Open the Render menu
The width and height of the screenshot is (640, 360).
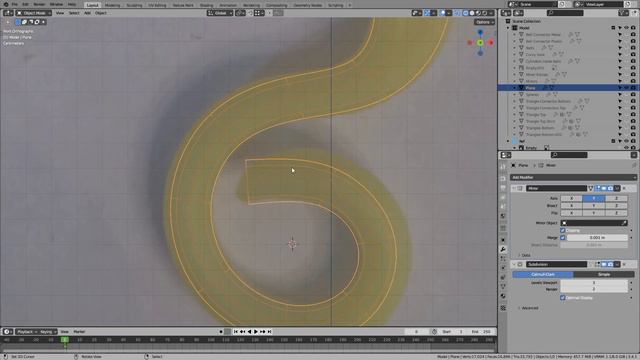coord(39,4)
